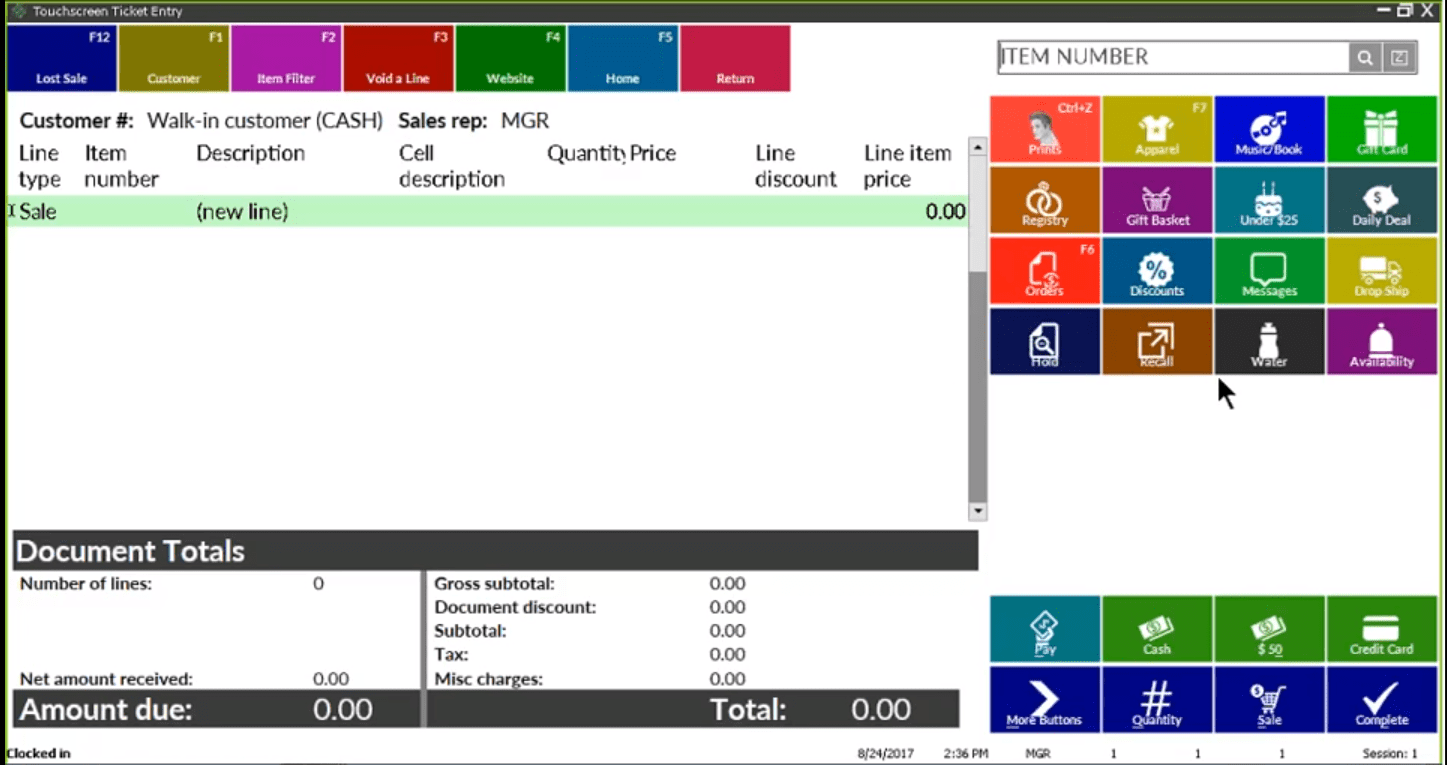Open the Music/Book category tile
The image size is (1447, 765).
tap(1269, 130)
